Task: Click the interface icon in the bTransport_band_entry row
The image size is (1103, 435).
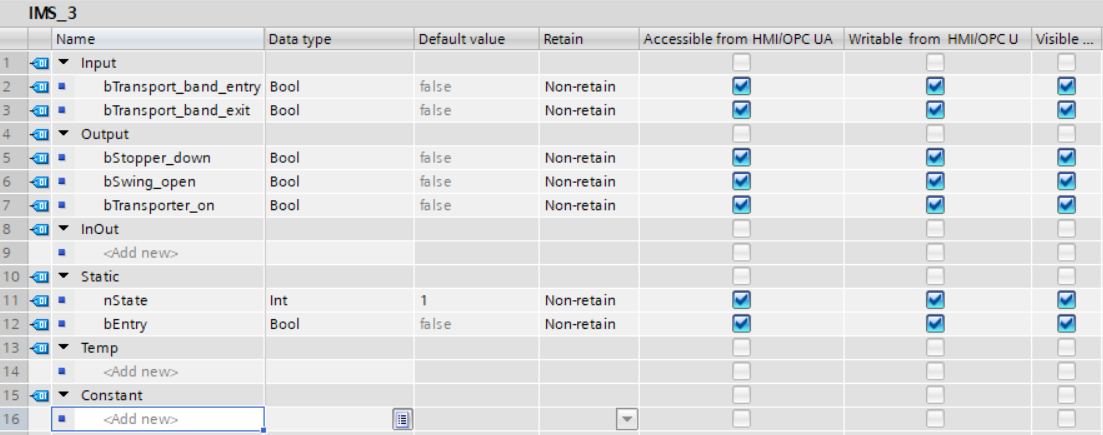Action: [39, 87]
